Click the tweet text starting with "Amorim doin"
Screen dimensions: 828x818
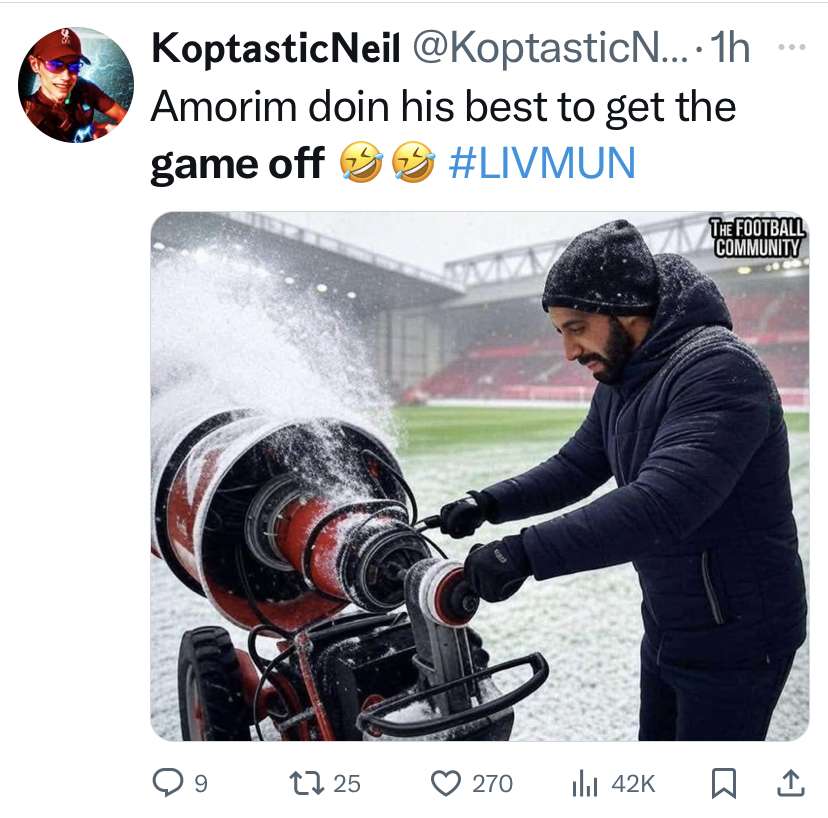pos(442,107)
